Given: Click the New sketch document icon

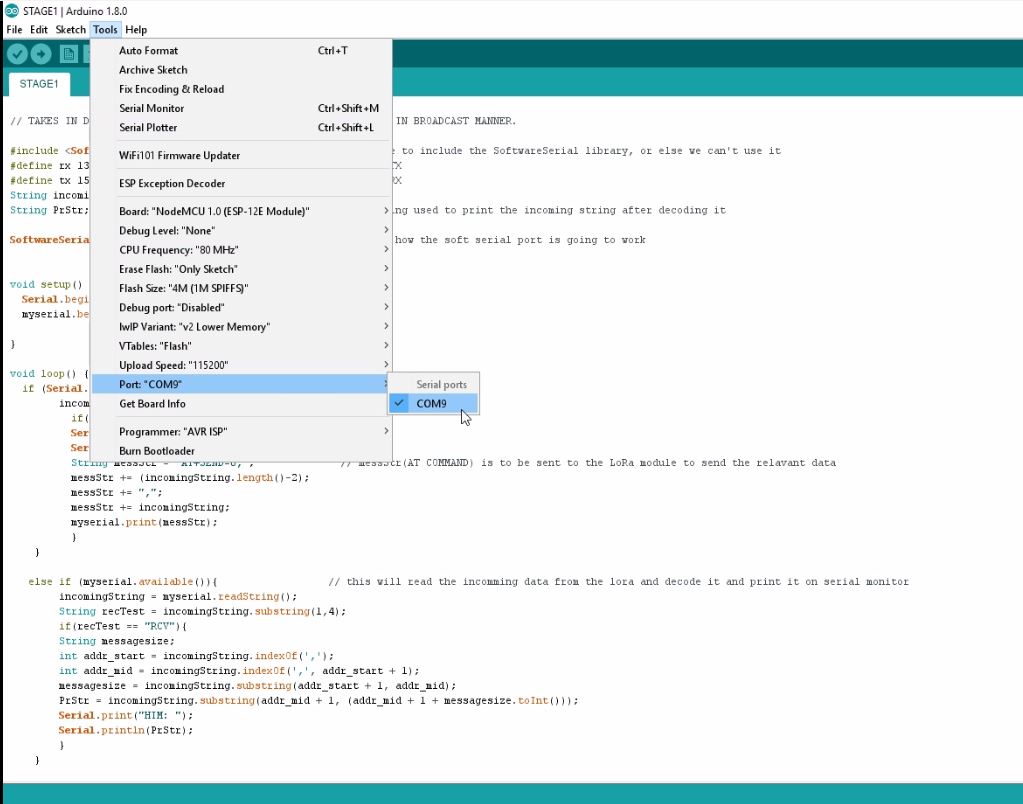Looking at the screenshot, I should click(x=69, y=54).
